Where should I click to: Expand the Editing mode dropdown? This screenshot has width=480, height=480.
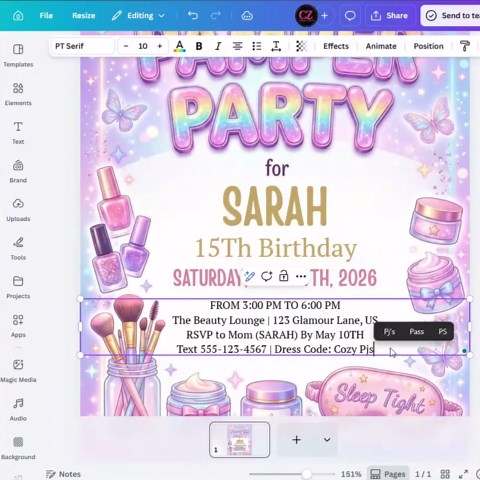point(138,16)
